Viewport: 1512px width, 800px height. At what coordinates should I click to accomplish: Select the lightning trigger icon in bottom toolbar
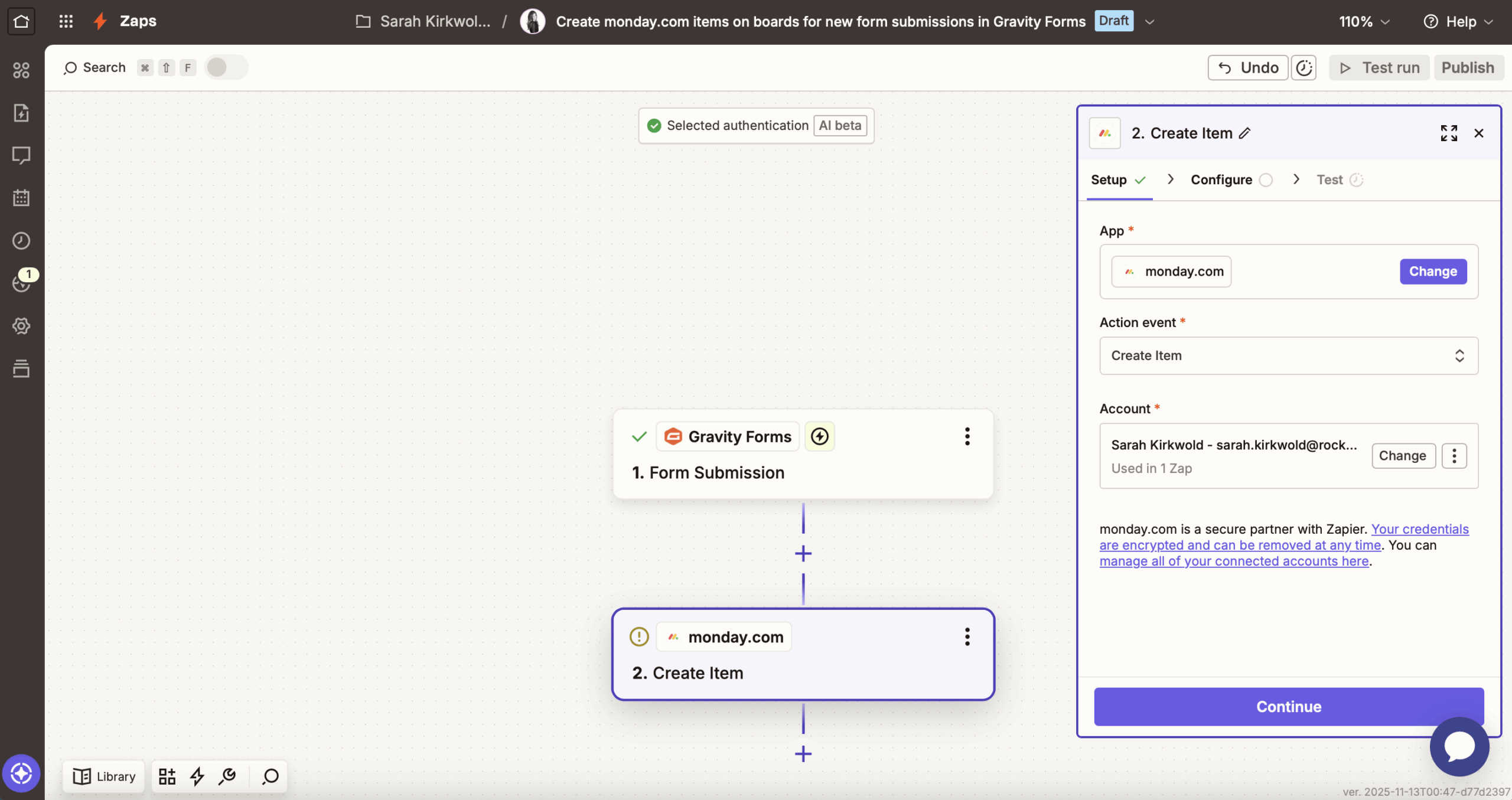(x=197, y=776)
